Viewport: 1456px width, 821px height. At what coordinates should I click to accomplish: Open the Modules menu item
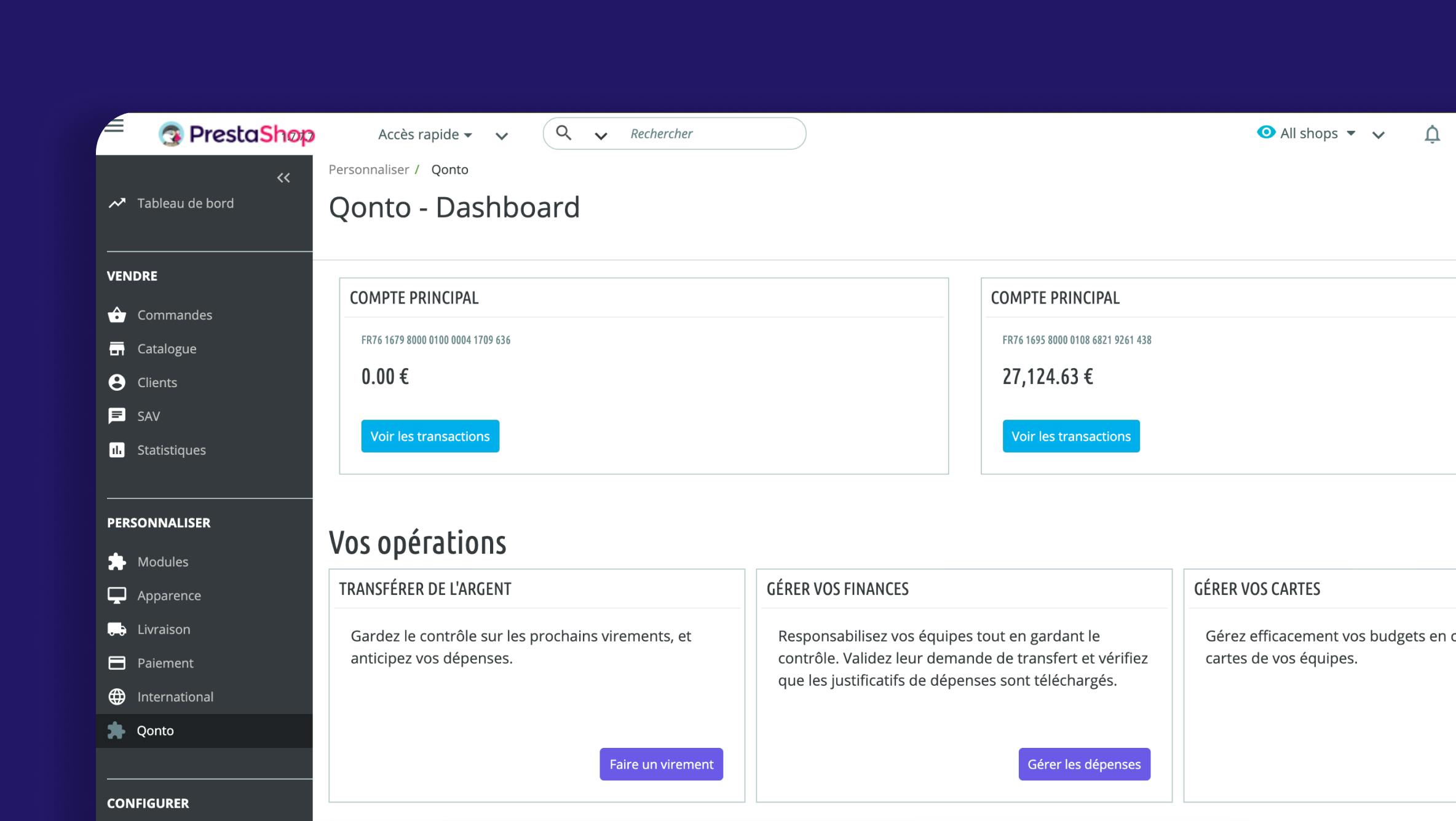point(163,562)
